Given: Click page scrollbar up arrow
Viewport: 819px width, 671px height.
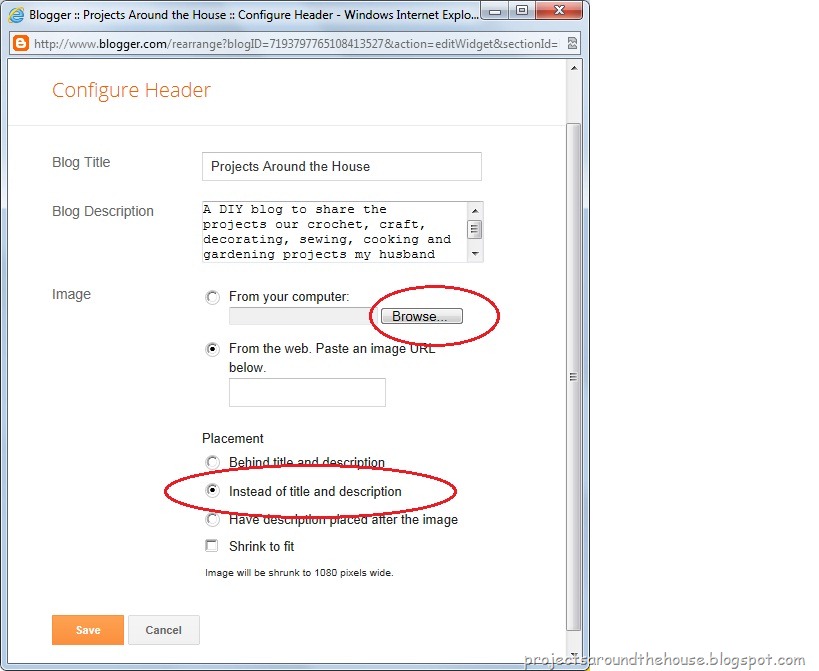Looking at the screenshot, I should click(x=574, y=68).
